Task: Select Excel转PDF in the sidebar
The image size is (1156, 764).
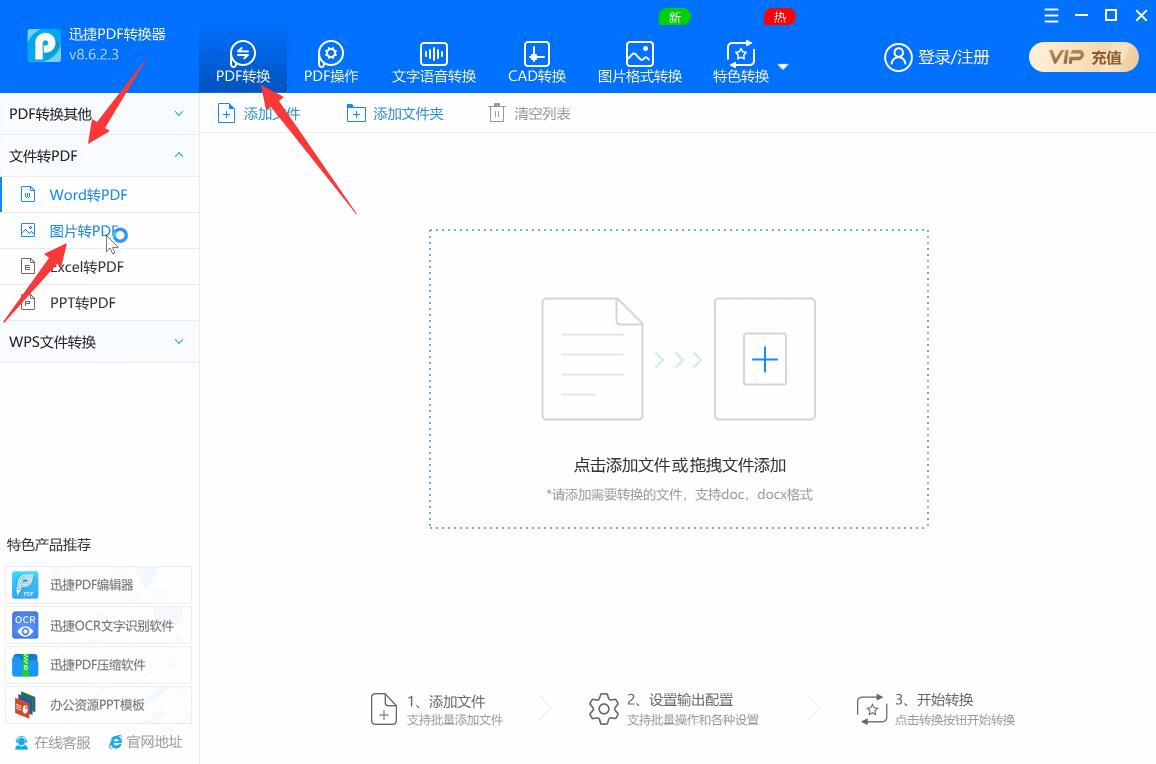Action: point(100,267)
